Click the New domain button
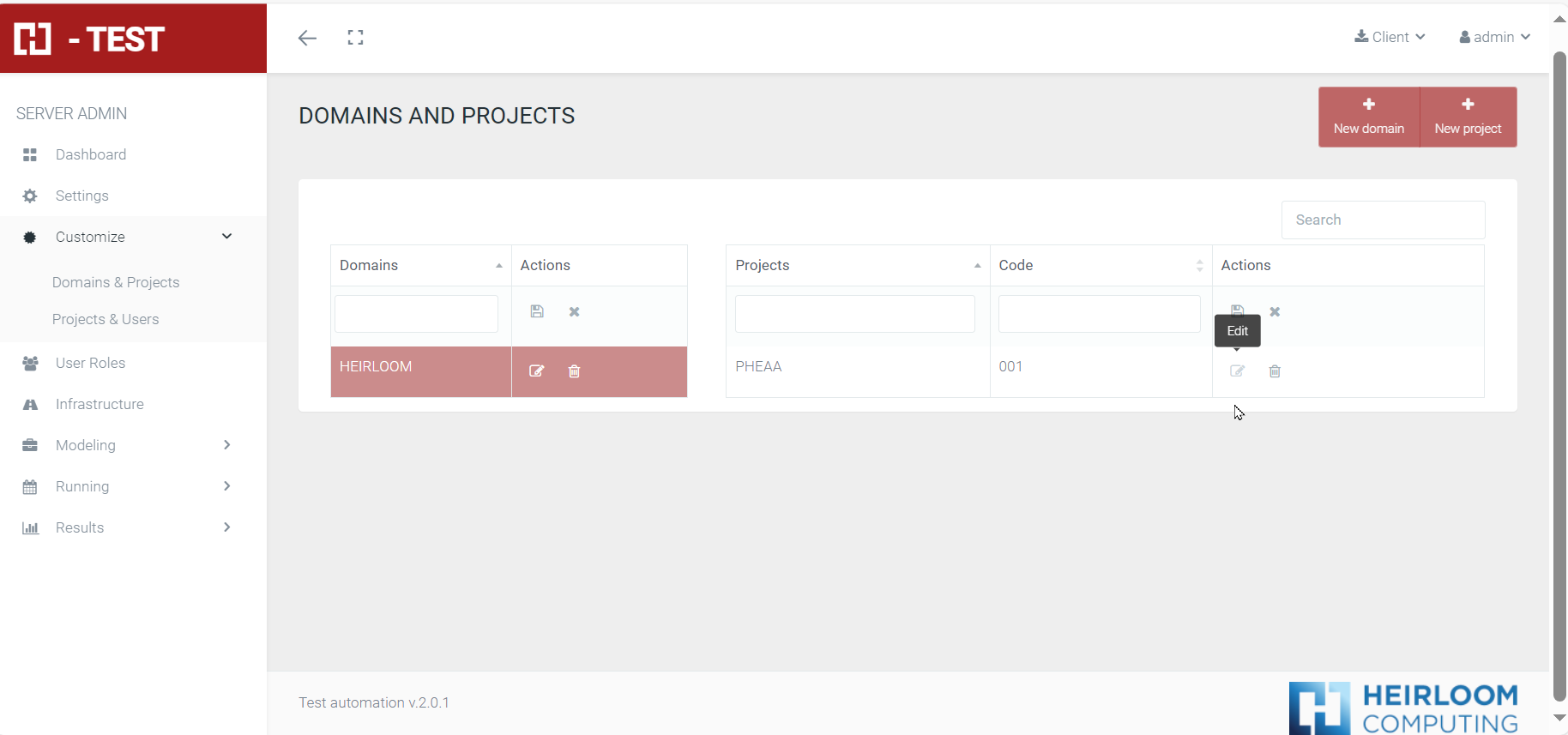 (x=1368, y=117)
